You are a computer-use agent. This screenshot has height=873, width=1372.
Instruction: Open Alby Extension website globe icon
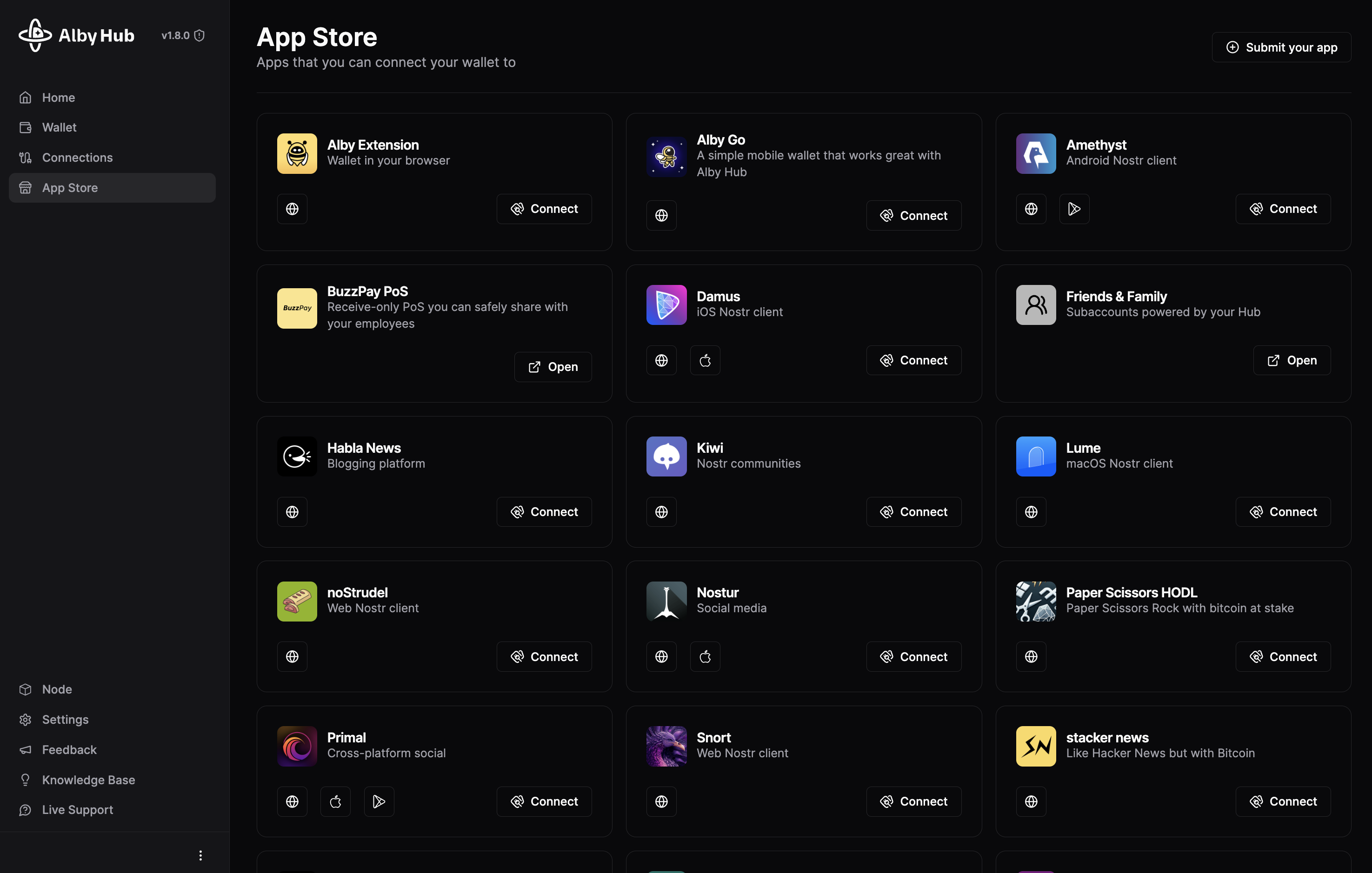[x=292, y=209]
